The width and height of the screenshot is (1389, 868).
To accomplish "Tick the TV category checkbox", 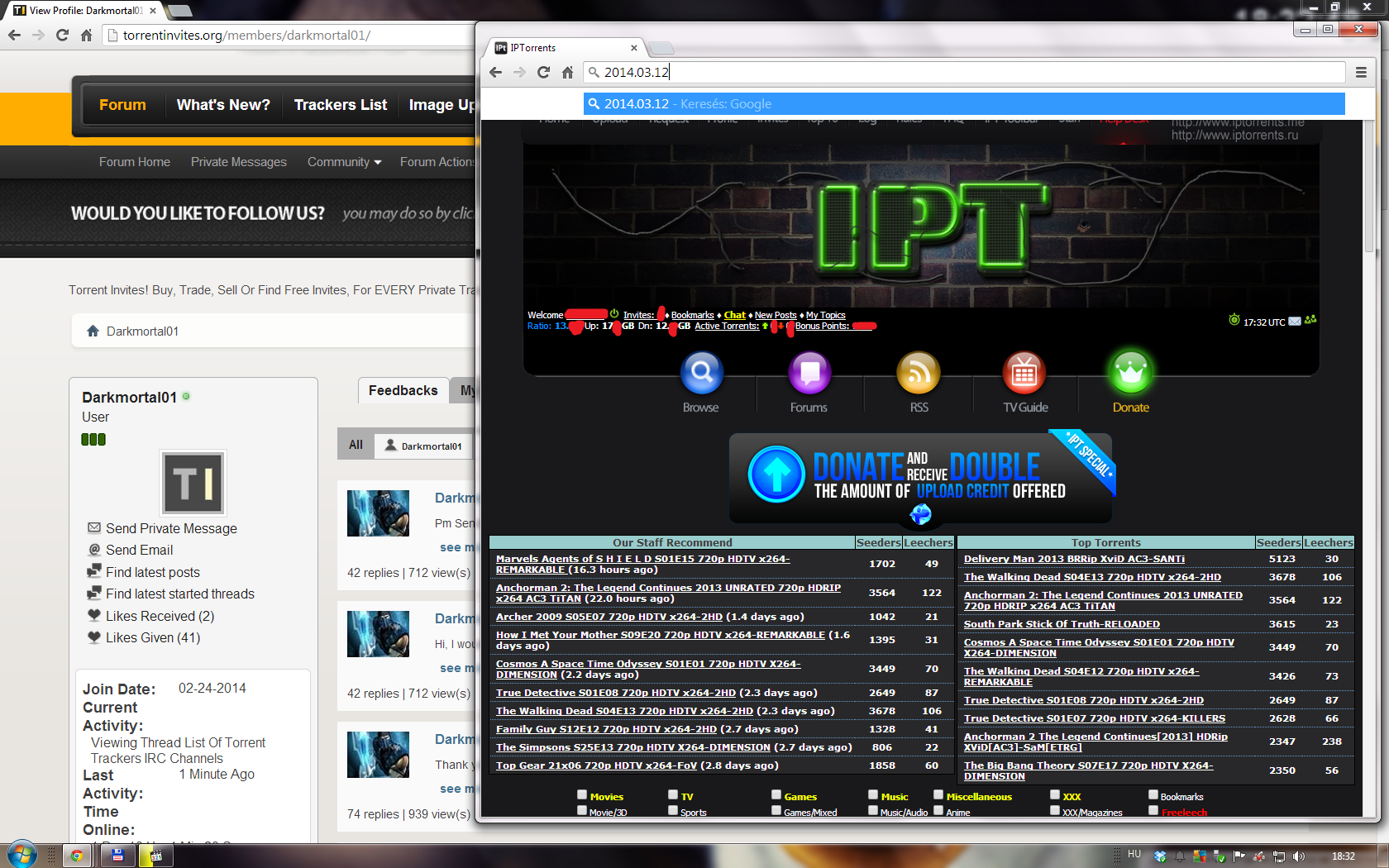I will [673, 794].
